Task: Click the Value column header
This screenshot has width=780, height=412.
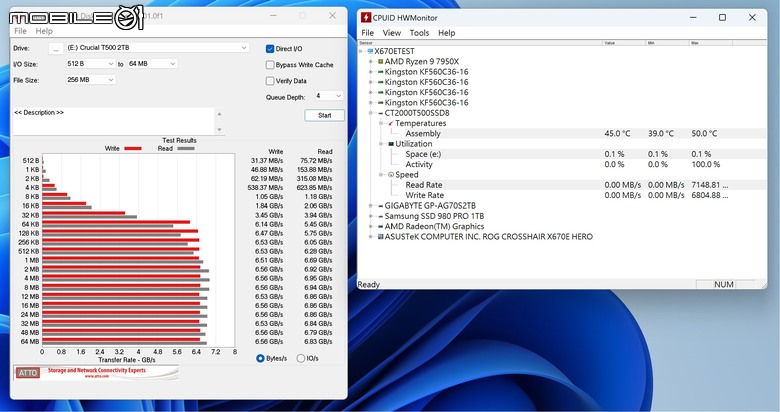Action: [624, 43]
